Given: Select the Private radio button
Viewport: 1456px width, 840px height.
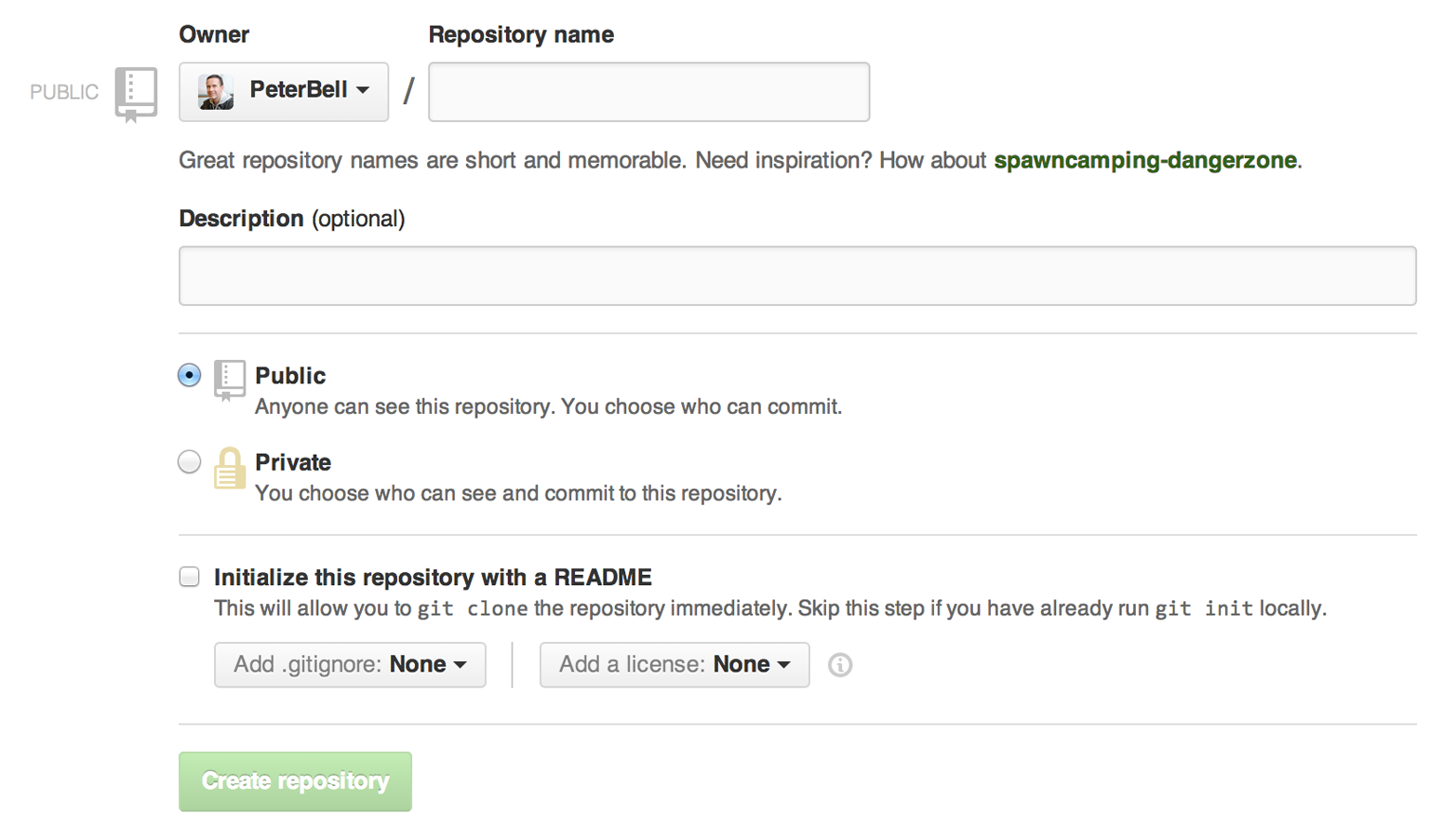Looking at the screenshot, I should (x=189, y=461).
